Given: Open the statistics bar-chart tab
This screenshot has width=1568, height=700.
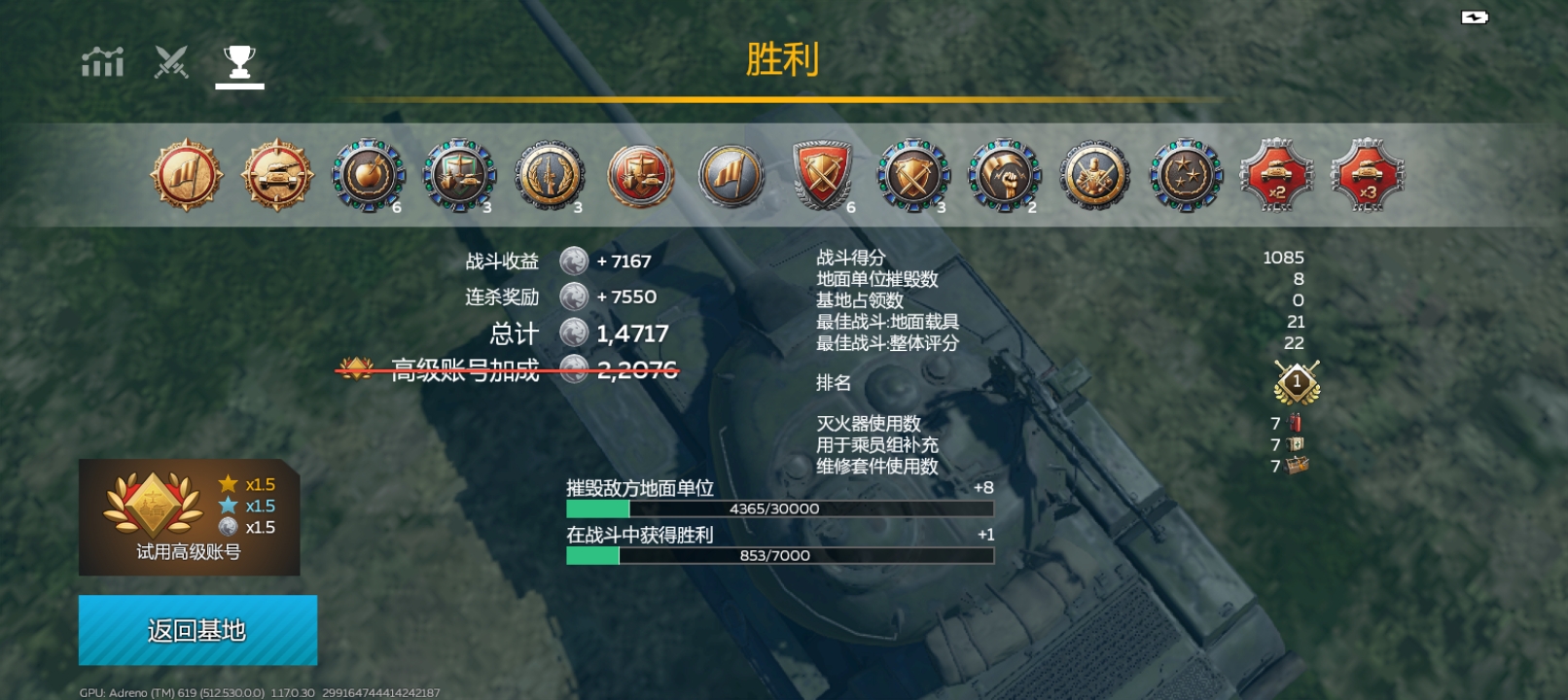Looking at the screenshot, I should pyautogui.click(x=103, y=63).
